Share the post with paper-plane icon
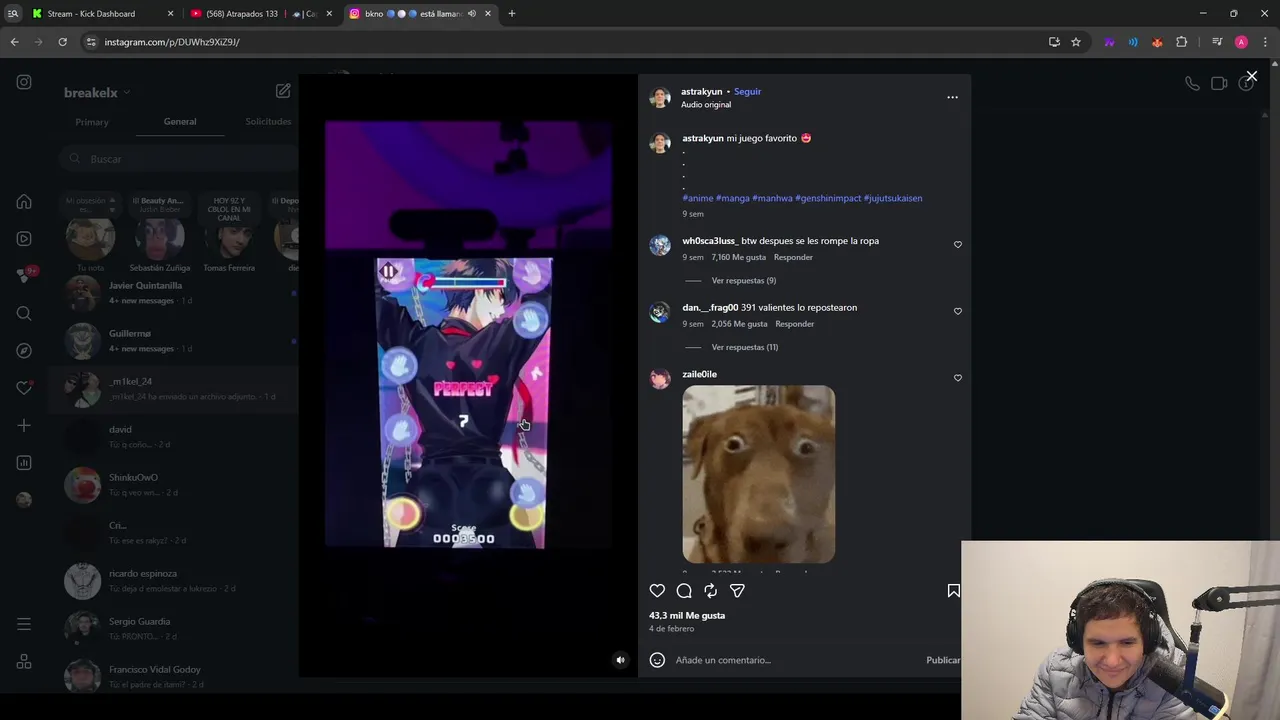 pyautogui.click(x=737, y=591)
